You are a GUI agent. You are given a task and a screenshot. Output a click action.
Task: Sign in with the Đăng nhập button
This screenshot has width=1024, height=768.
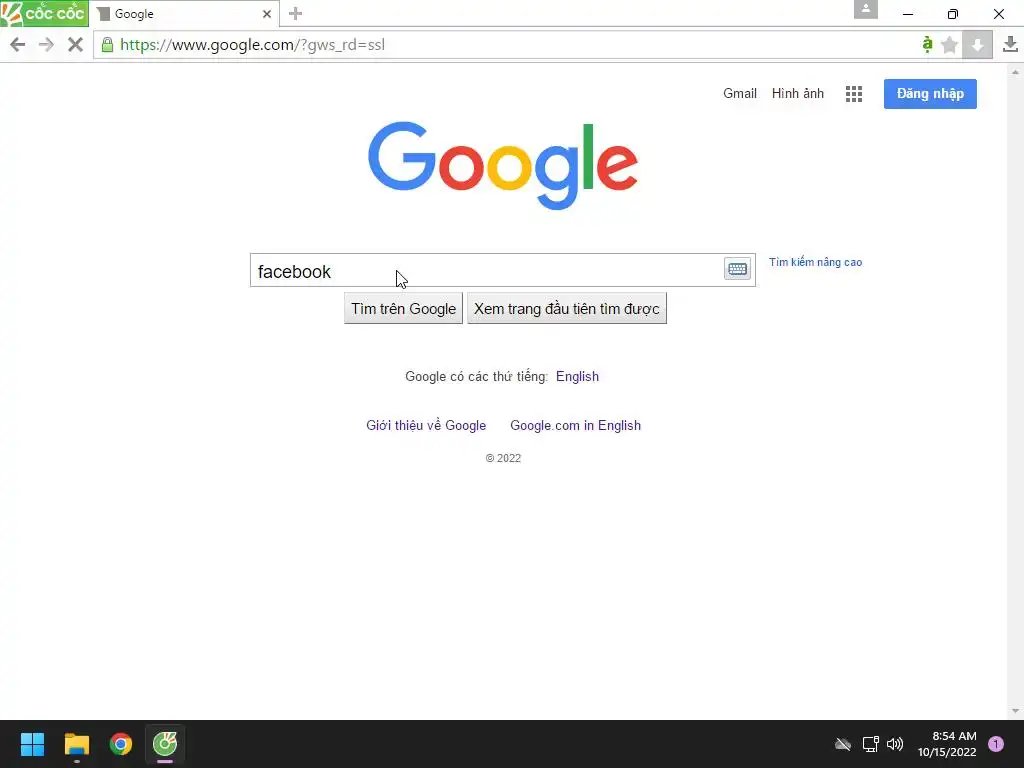pyautogui.click(x=930, y=94)
